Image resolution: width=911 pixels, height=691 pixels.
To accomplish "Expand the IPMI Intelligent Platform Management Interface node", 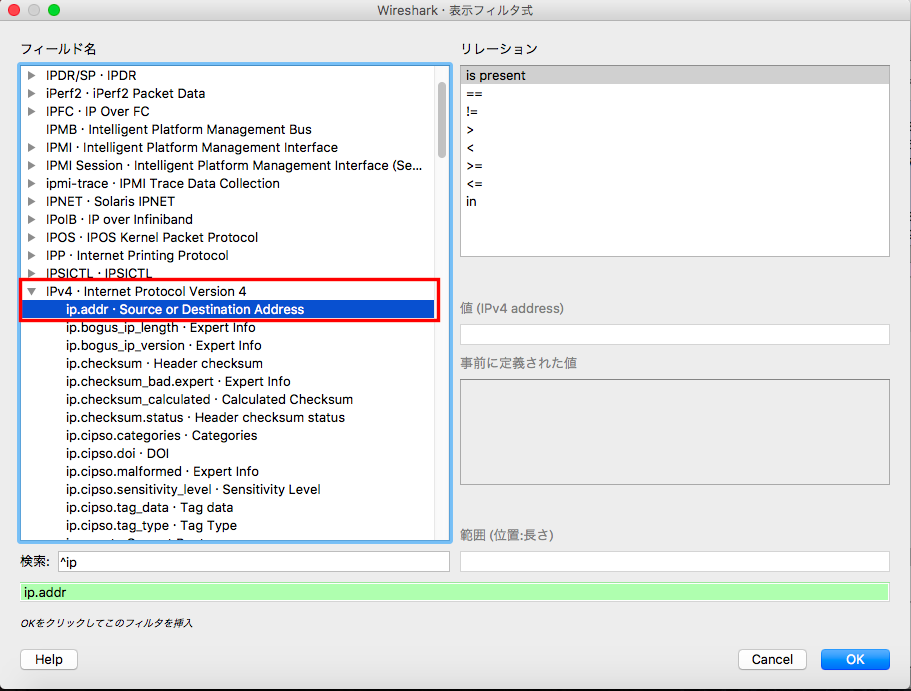I will (32, 148).
